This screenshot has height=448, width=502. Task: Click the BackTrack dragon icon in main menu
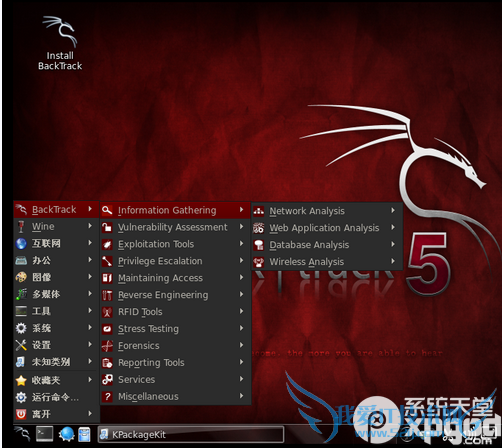coord(21,210)
